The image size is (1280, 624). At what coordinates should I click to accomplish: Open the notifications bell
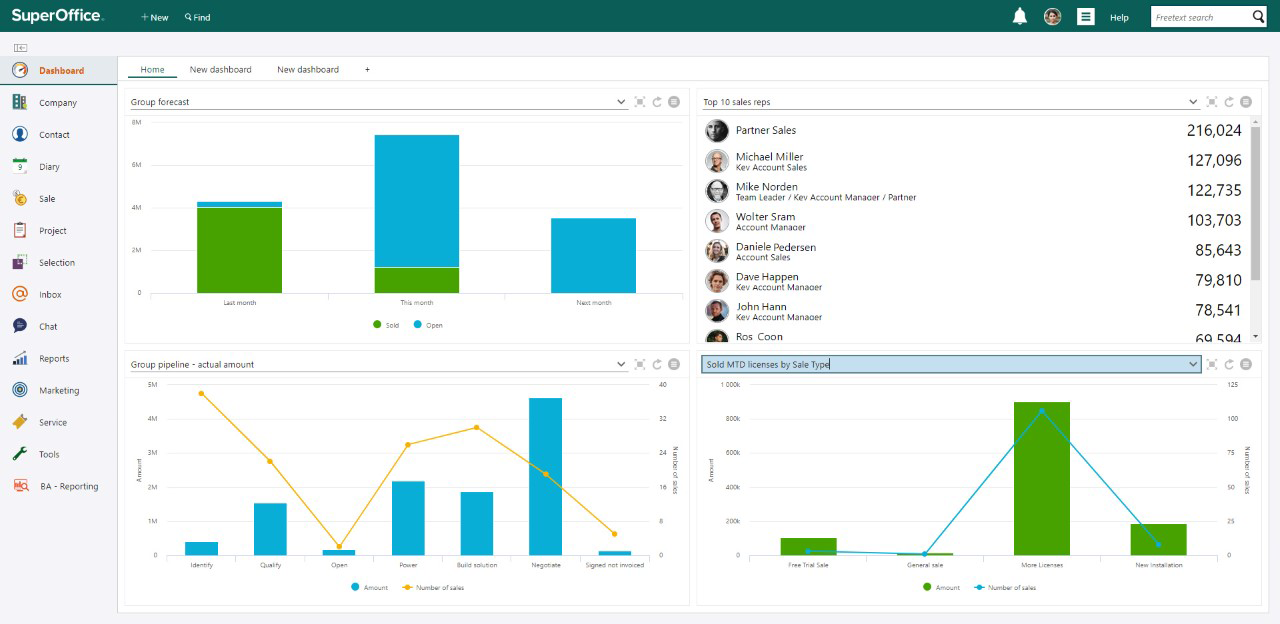click(1020, 16)
